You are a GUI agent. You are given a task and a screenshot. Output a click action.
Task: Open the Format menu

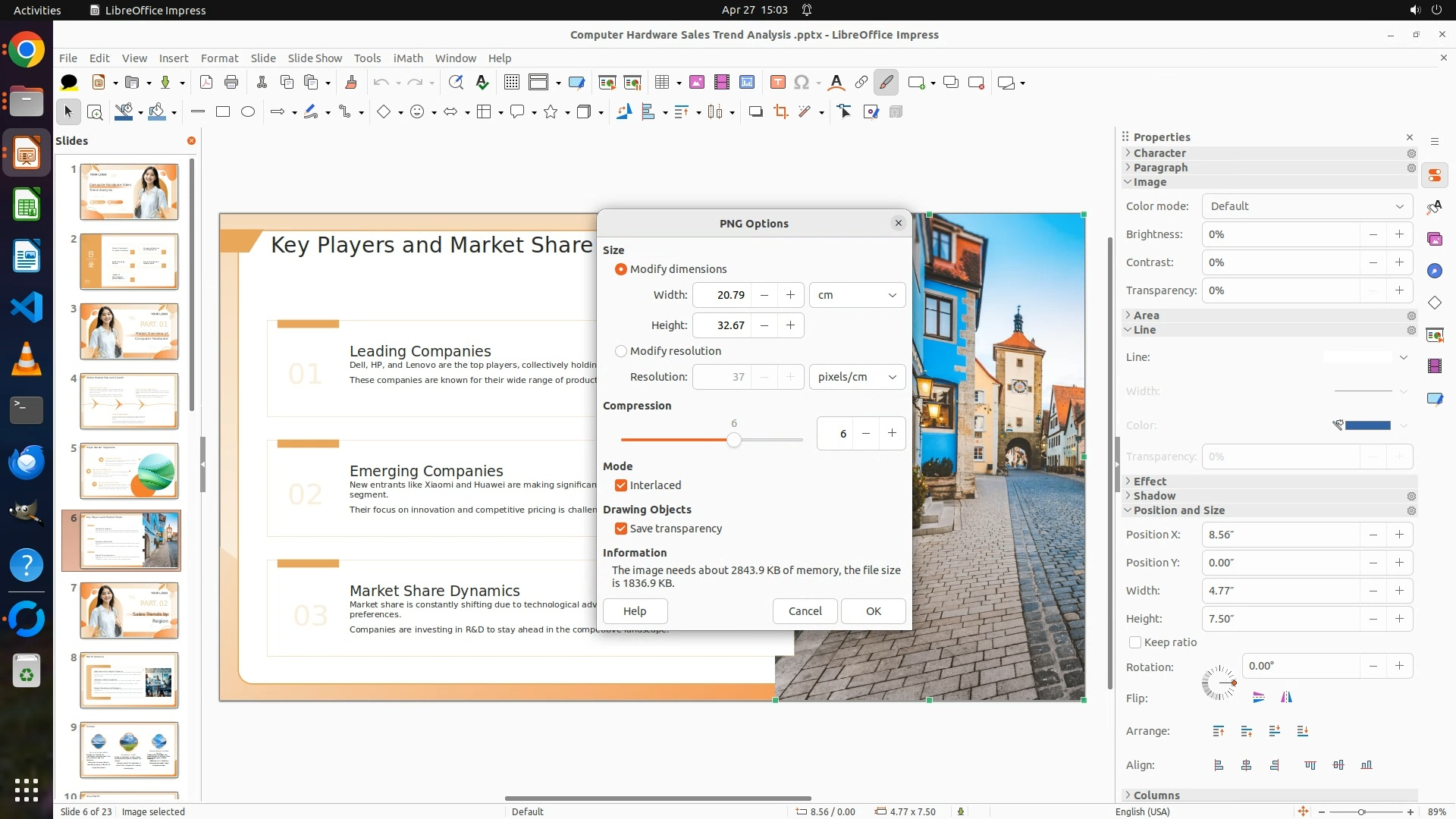219,58
